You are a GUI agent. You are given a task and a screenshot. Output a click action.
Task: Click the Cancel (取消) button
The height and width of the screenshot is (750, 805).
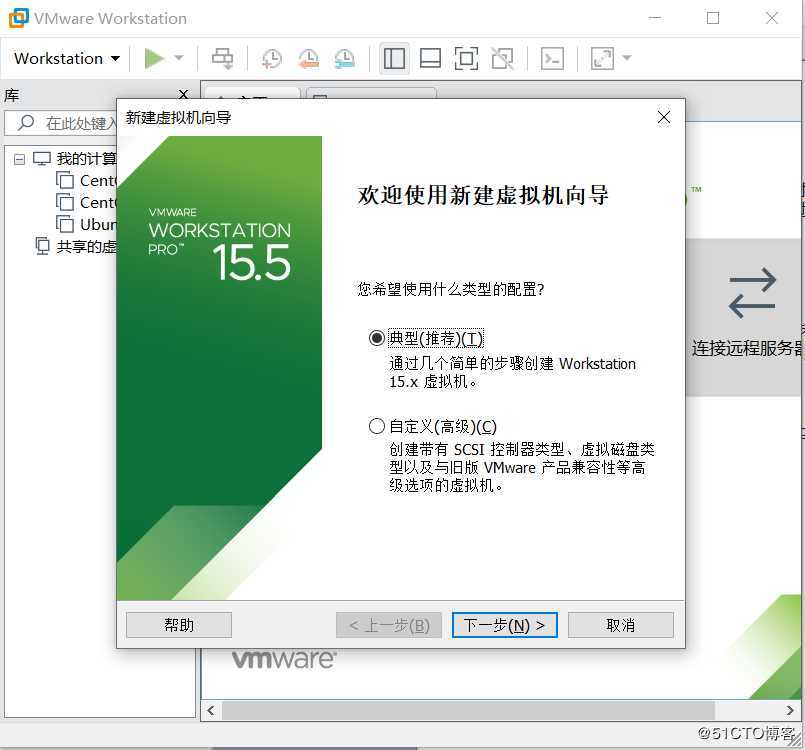(621, 625)
